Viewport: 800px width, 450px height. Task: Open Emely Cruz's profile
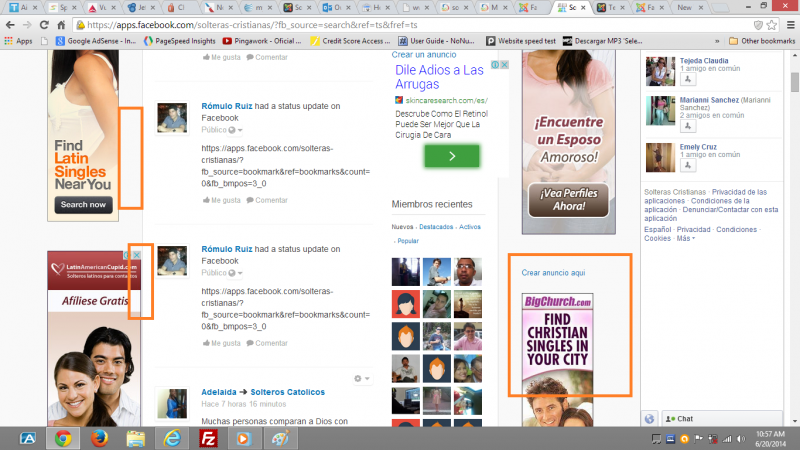point(698,147)
